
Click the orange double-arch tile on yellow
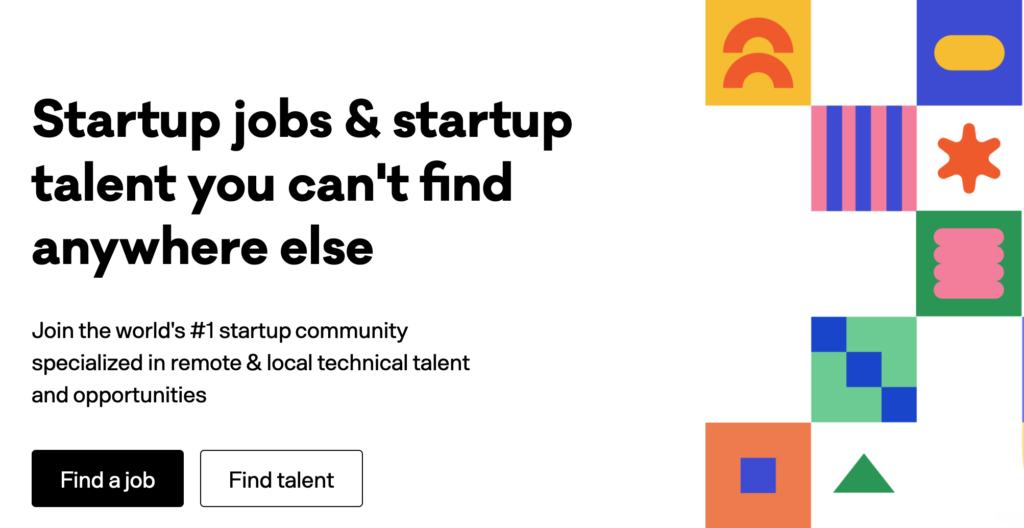(758, 53)
